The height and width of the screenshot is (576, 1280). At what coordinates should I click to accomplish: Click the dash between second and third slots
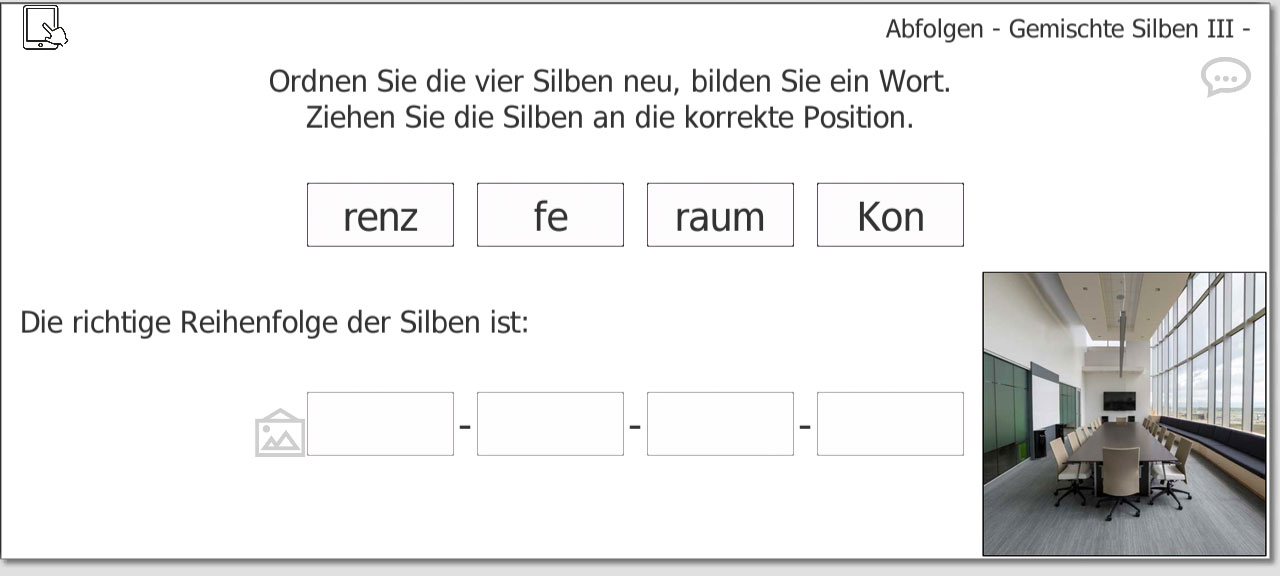635,427
